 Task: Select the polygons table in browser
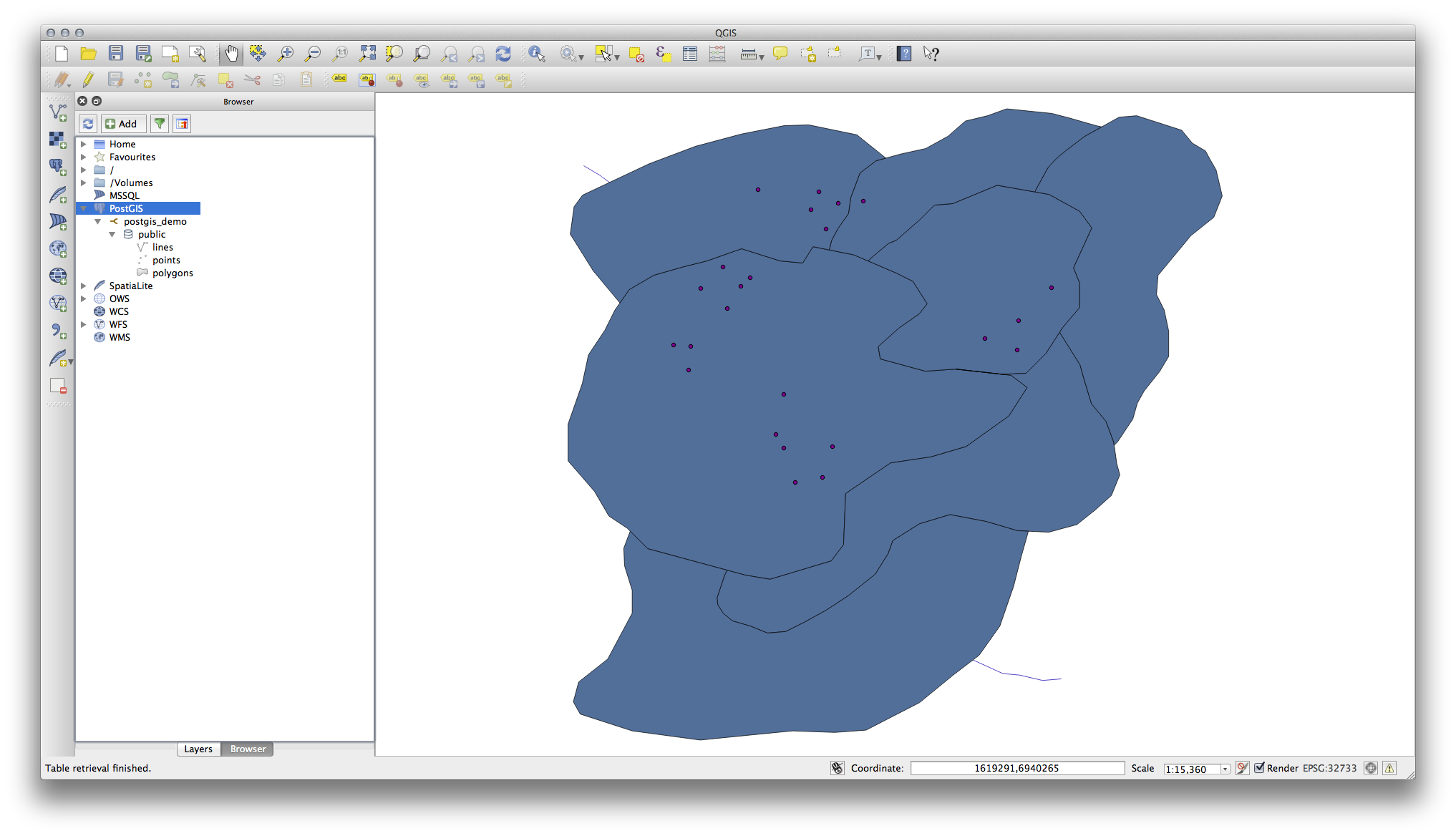173,273
